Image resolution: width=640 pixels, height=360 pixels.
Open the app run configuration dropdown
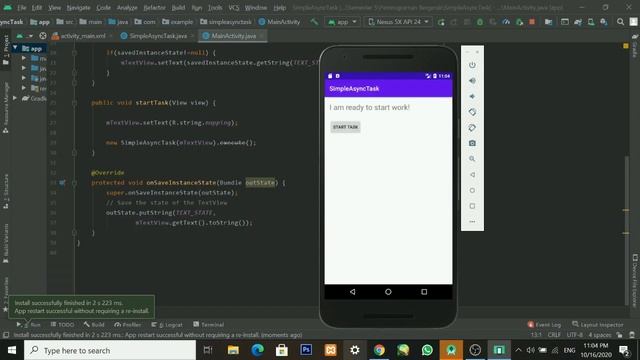pyautogui.click(x=343, y=22)
